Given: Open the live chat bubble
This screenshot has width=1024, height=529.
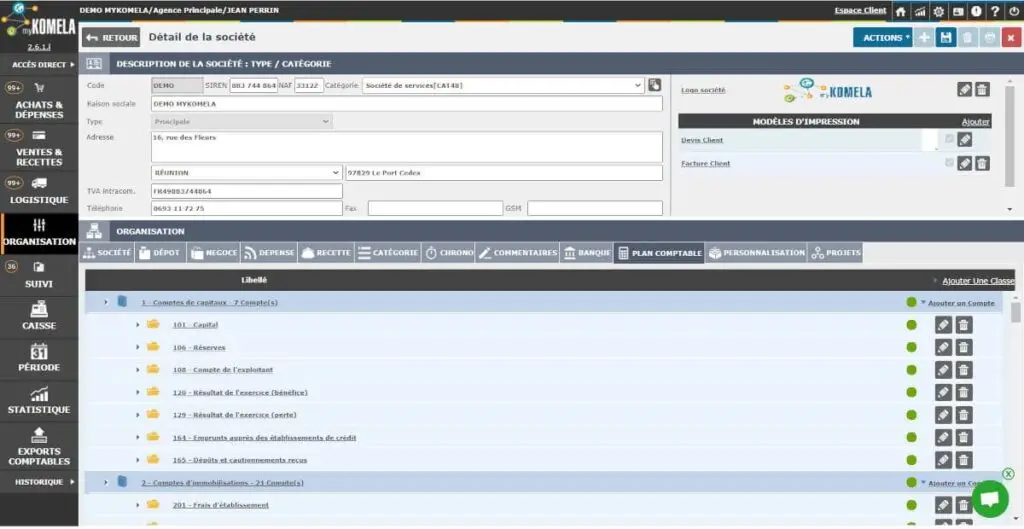Looking at the screenshot, I should 990,499.
